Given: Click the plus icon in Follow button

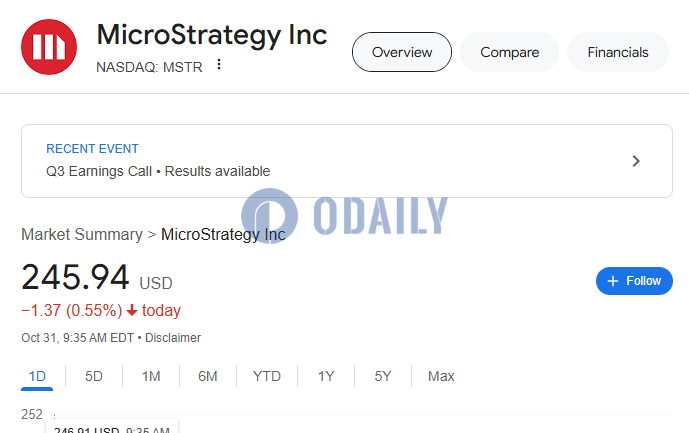Looking at the screenshot, I should [613, 281].
